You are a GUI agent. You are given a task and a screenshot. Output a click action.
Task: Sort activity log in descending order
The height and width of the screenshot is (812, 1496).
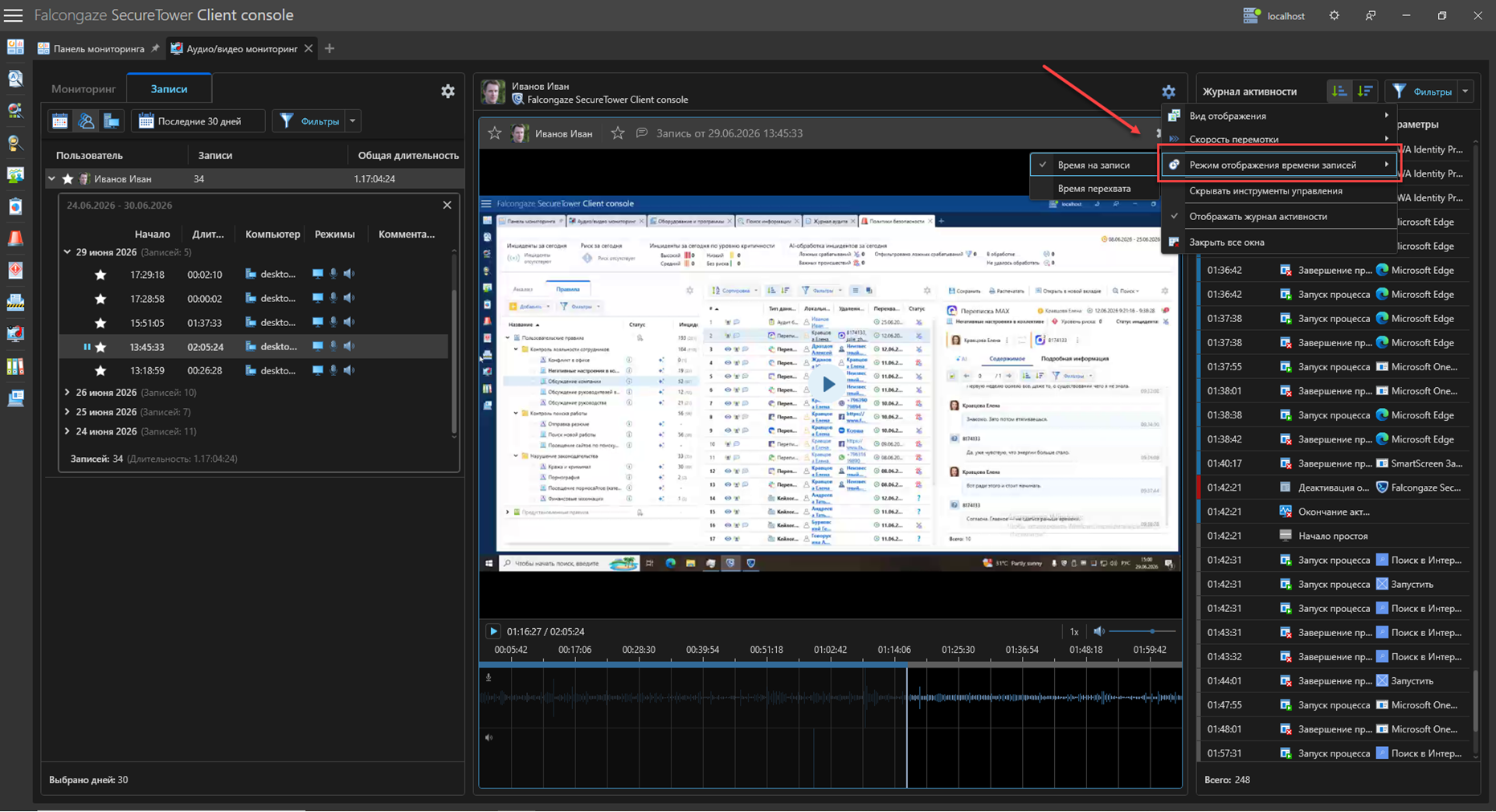(x=1365, y=92)
